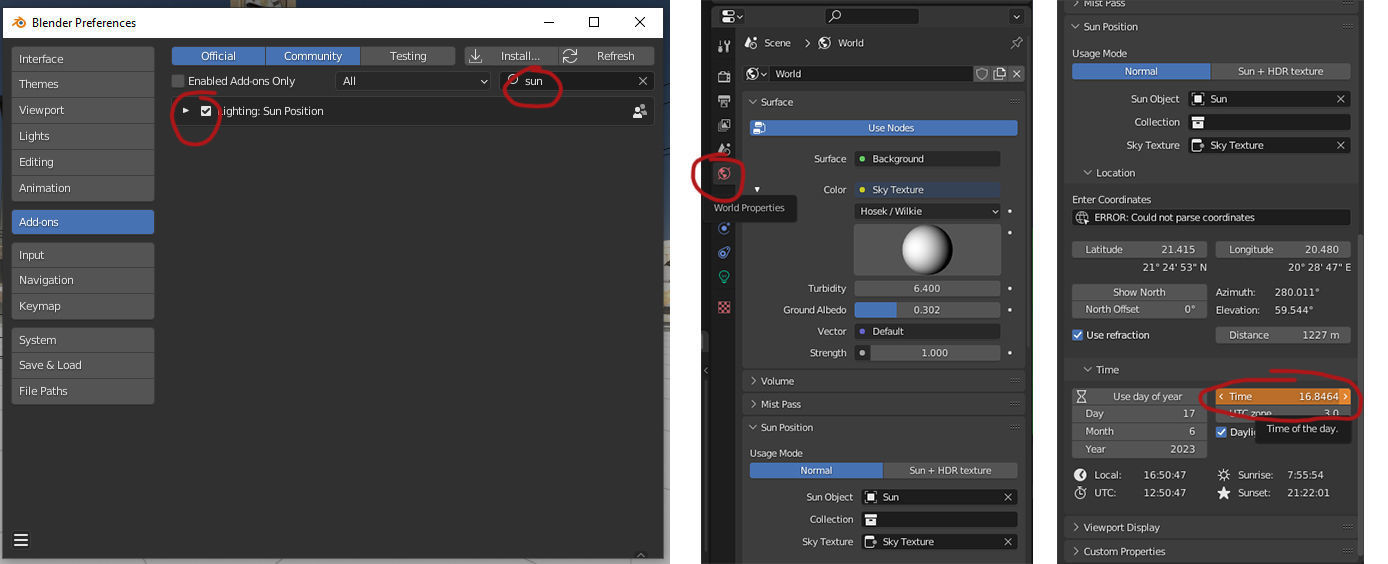Image resolution: width=1388 pixels, height=564 pixels.
Task: Click the Time of day field 16.8464
Action: (1283, 397)
